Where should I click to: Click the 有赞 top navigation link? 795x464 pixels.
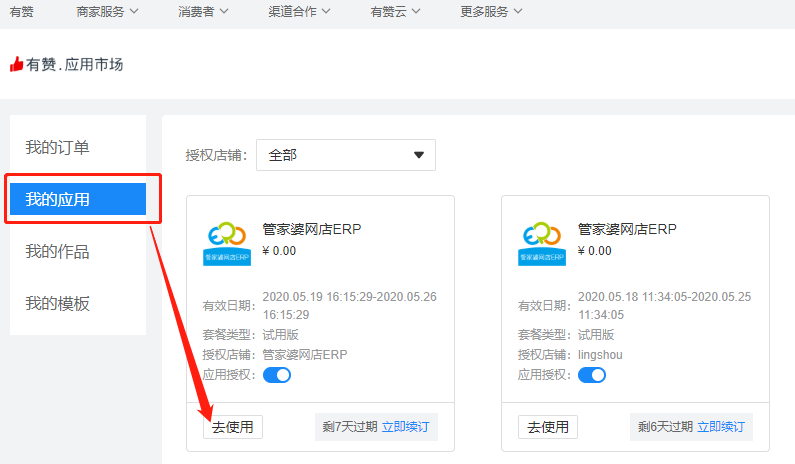pos(22,12)
